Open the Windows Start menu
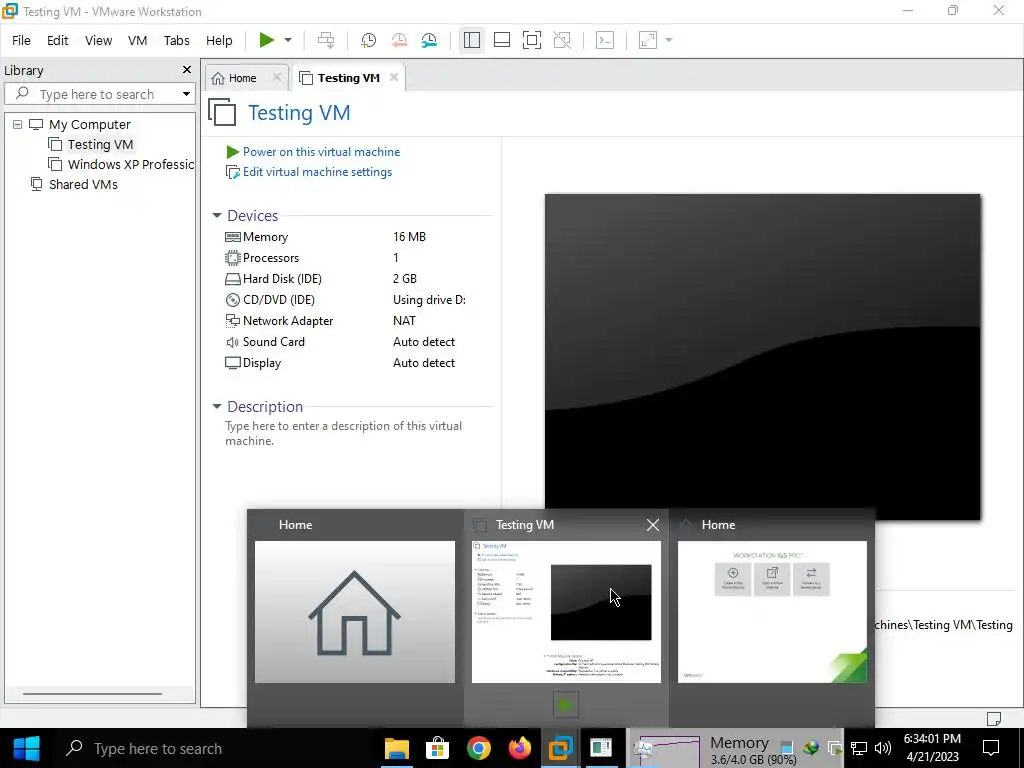1024x768 pixels. [26, 748]
